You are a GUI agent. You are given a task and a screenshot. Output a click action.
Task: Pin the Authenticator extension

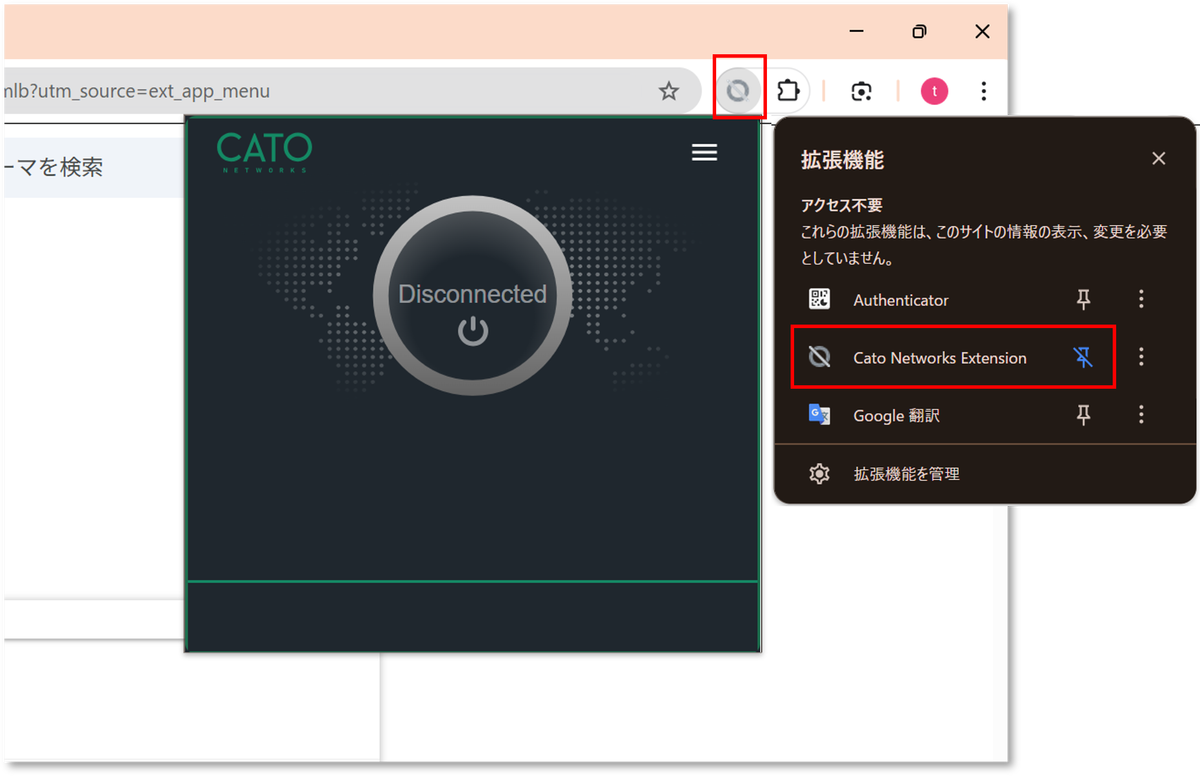click(1083, 300)
